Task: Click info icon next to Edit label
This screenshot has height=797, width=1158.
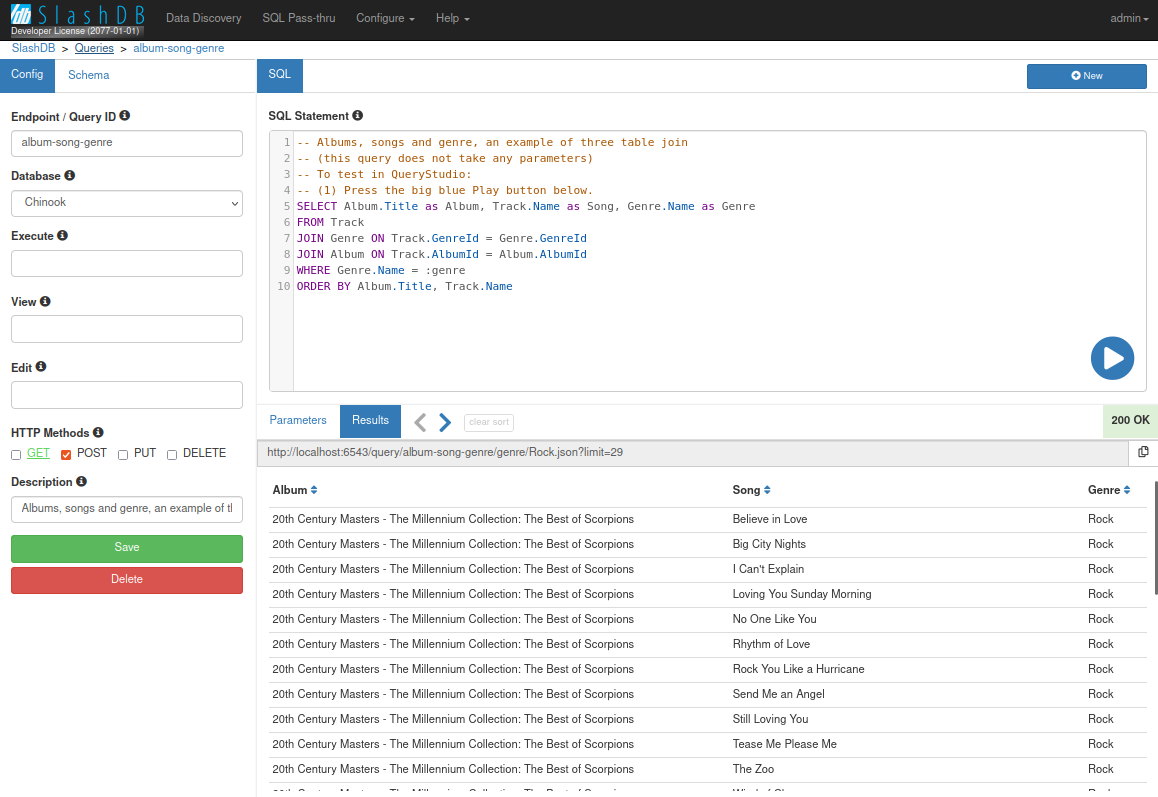Action: [x=41, y=366]
